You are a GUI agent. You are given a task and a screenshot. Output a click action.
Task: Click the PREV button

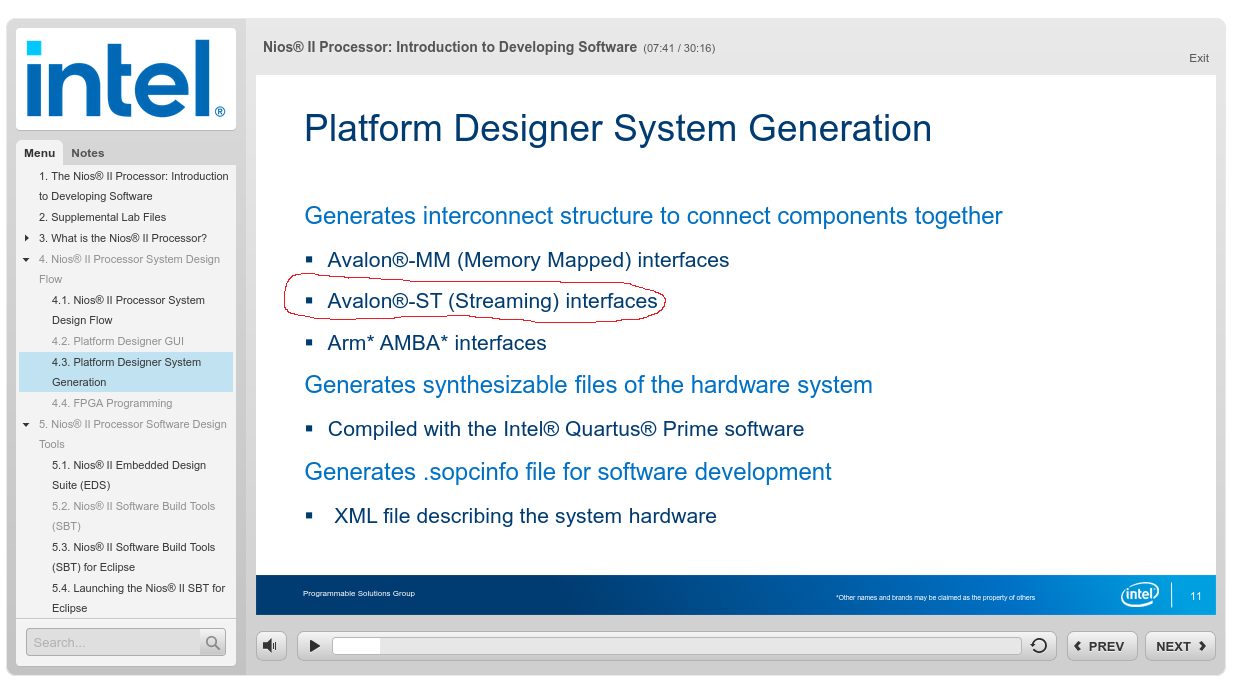point(1102,646)
